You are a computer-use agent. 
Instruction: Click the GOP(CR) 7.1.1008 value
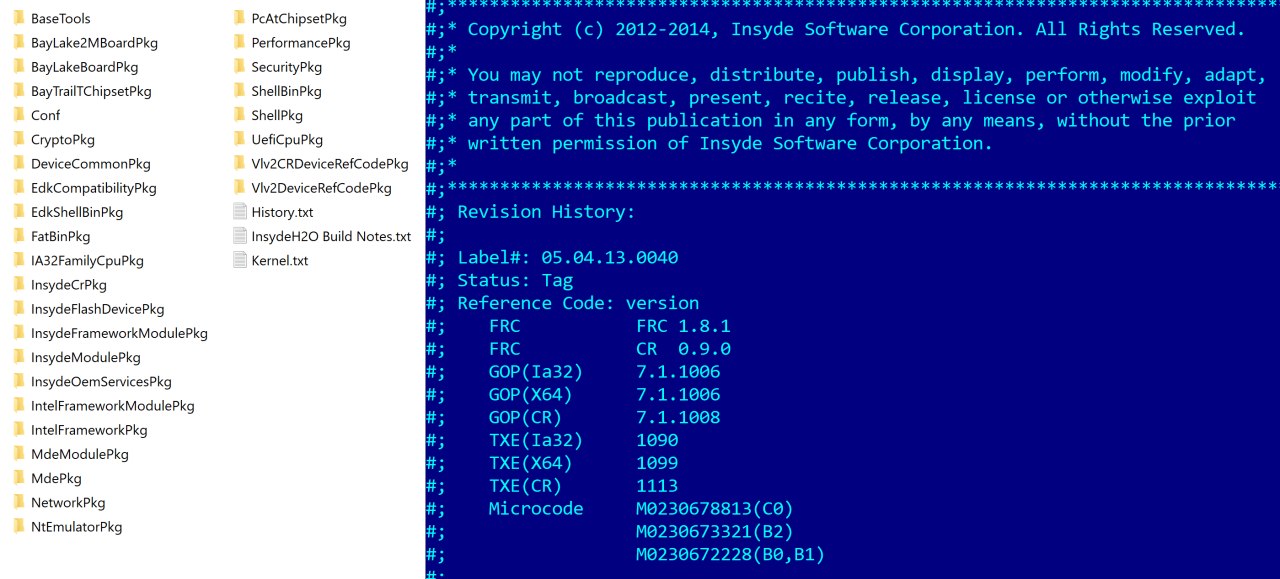(x=678, y=417)
